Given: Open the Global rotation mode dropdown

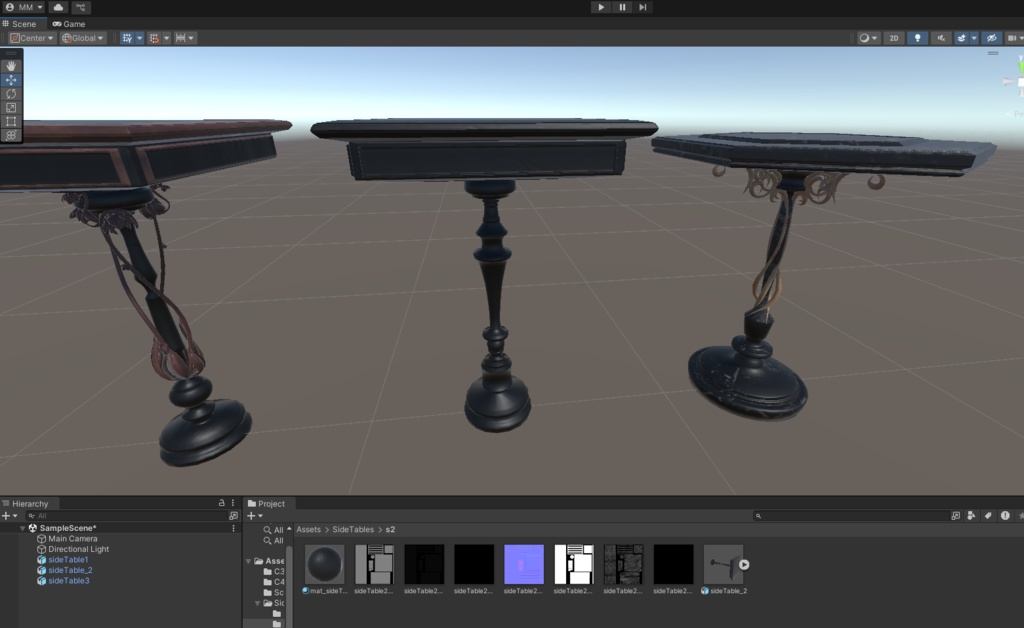Looking at the screenshot, I should pyautogui.click(x=82, y=38).
